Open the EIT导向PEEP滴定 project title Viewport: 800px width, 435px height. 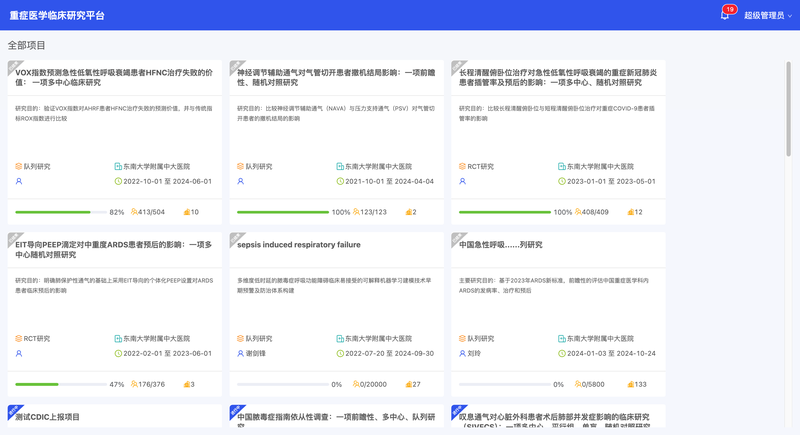click(x=114, y=249)
